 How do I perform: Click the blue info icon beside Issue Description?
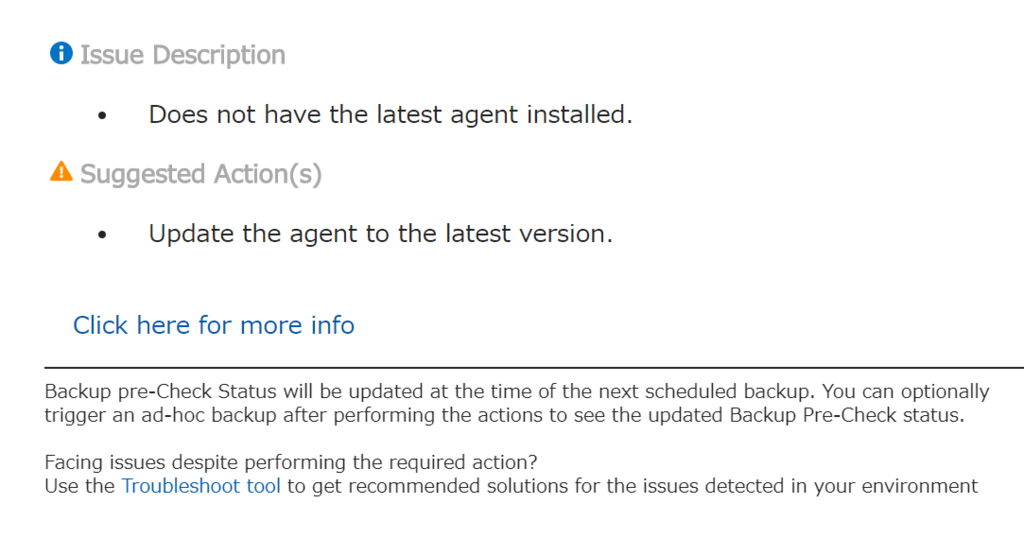click(x=61, y=53)
